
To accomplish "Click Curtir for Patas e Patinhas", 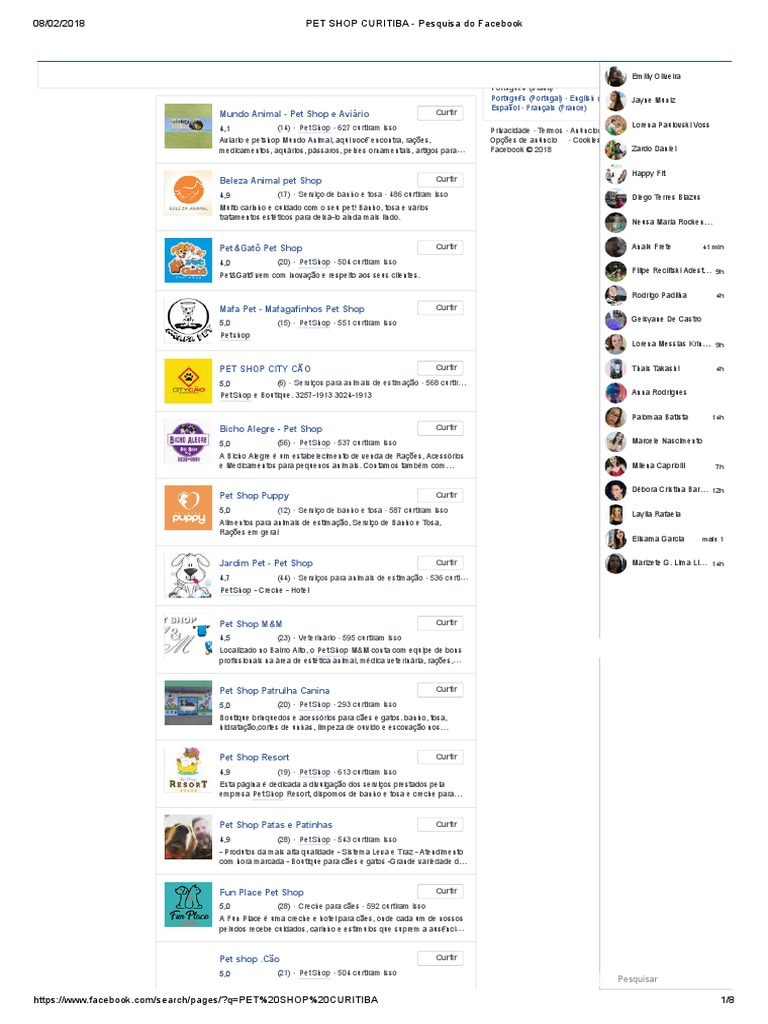I will point(440,824).
